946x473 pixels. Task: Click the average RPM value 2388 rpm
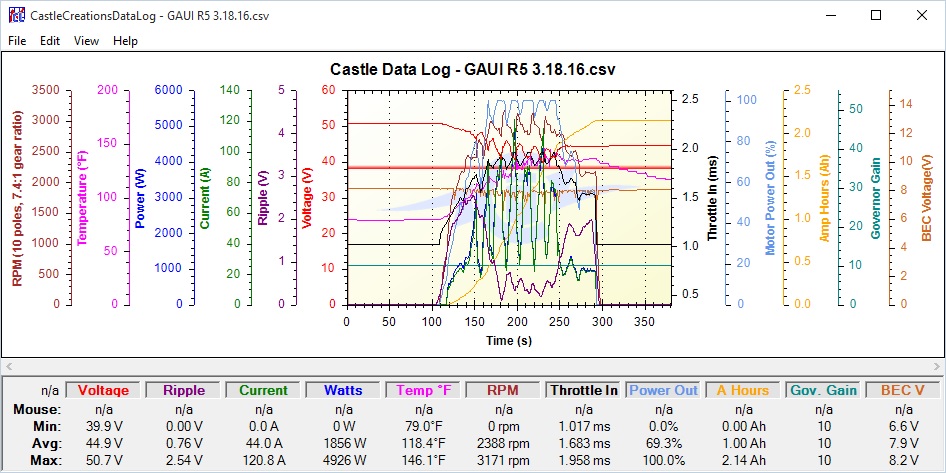(x=503, y=443)
